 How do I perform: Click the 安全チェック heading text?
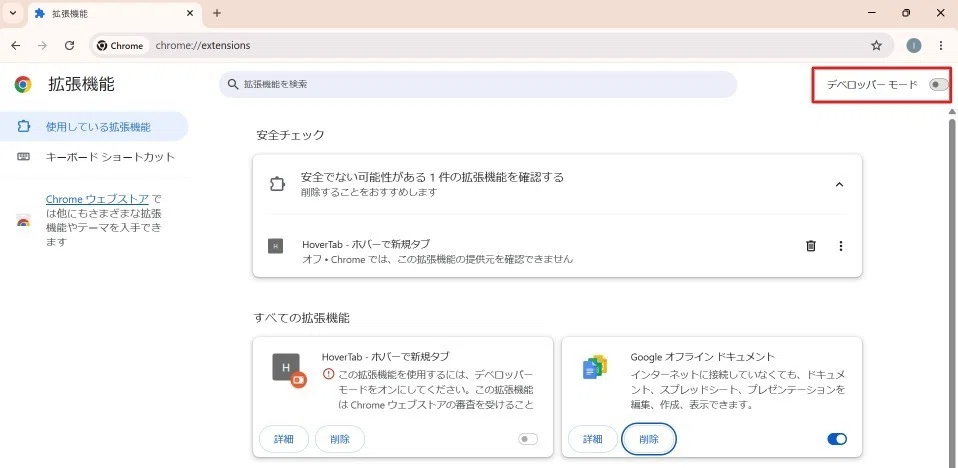[x=290, y=135]
